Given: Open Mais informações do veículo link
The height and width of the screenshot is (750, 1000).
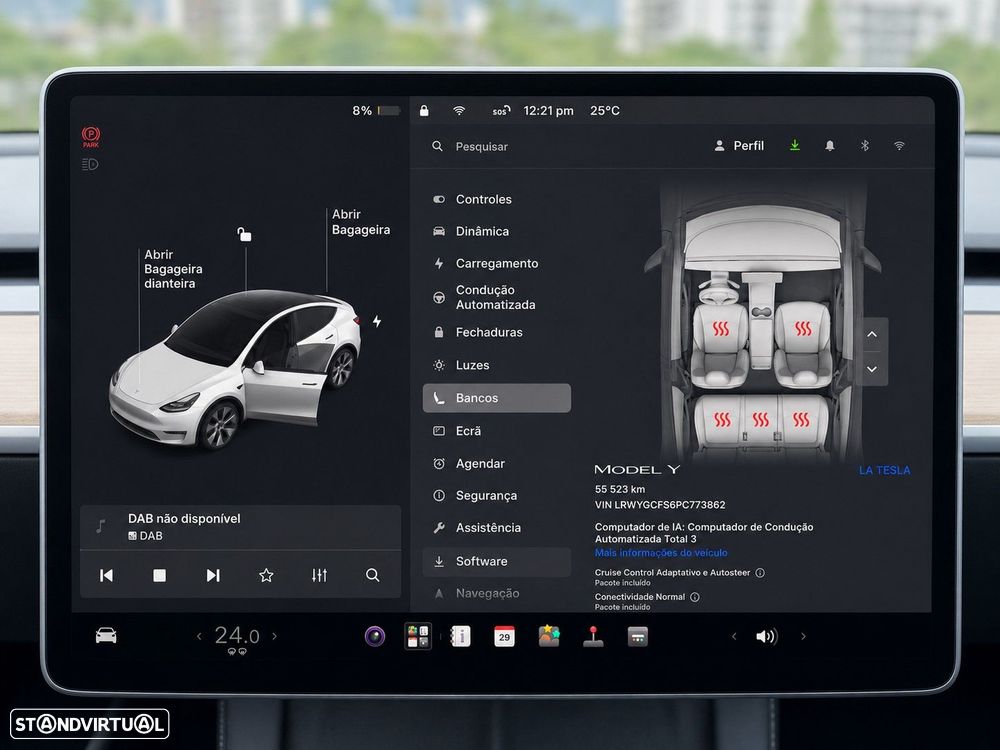Looking at the screenshot, I should click(x=661, y=552).
